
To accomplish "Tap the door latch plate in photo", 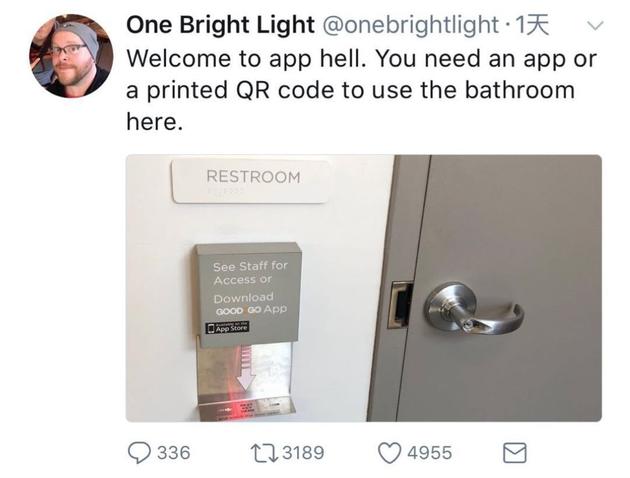I will 400,304.
